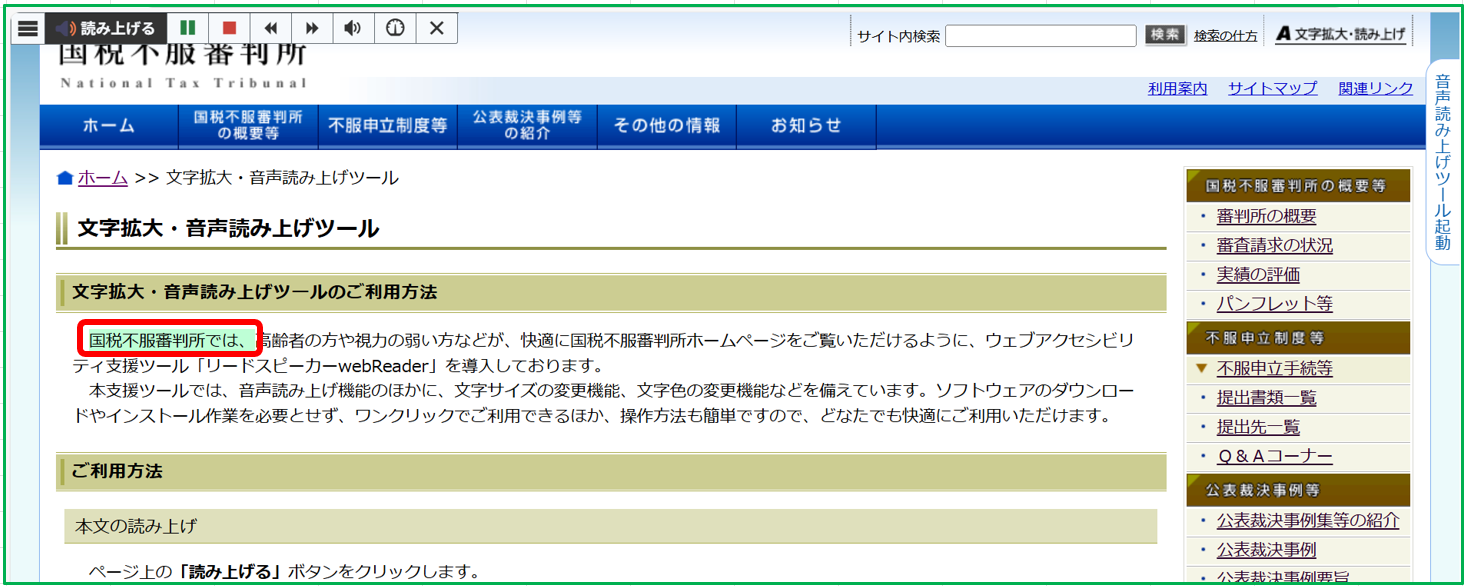The width and height of the screenshot is (1464, 586).
Task: Expand the 不服申立手続等 sidebar item
Action: tap(1273, 369)
